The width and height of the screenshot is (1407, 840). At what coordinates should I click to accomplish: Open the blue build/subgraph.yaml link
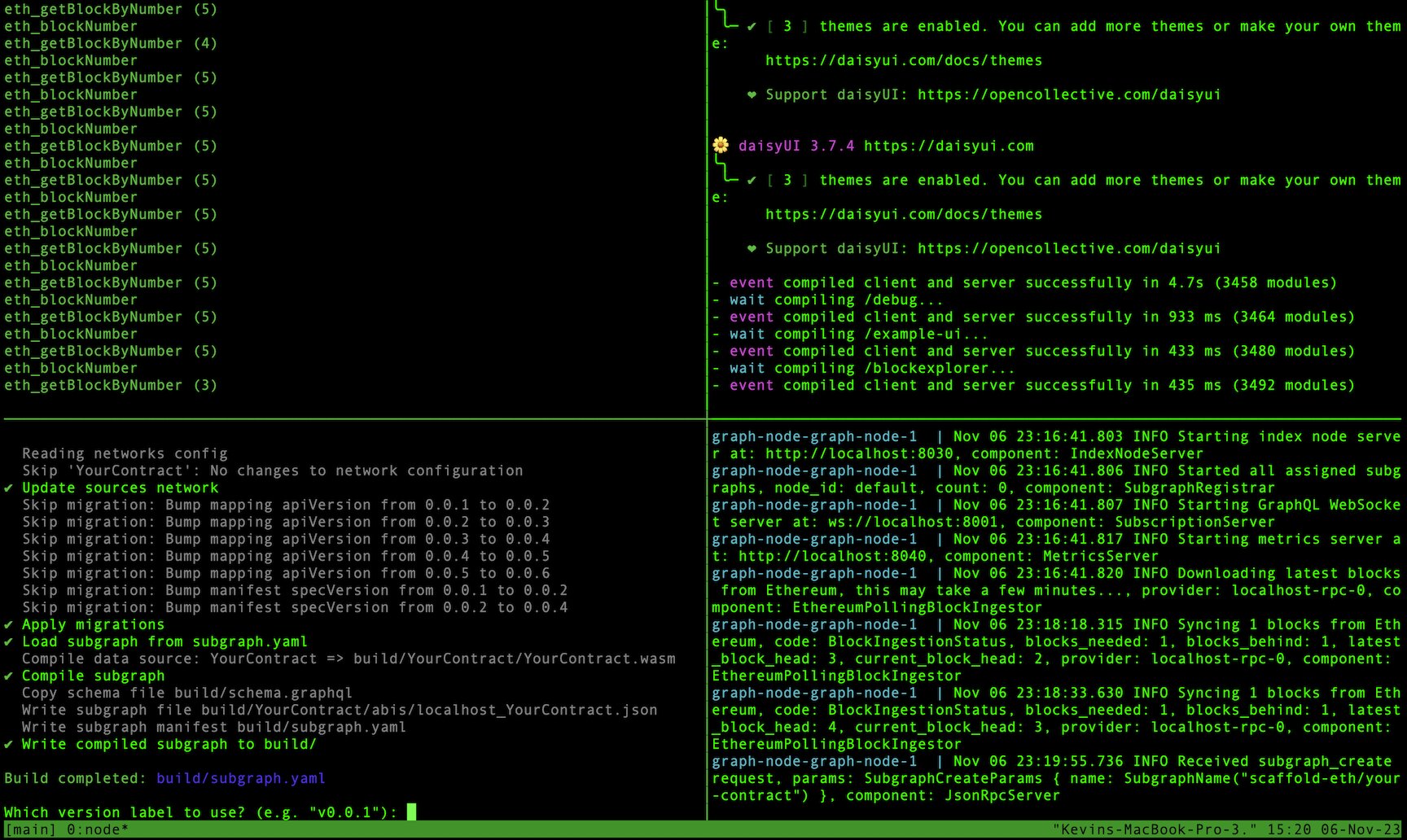240,778
